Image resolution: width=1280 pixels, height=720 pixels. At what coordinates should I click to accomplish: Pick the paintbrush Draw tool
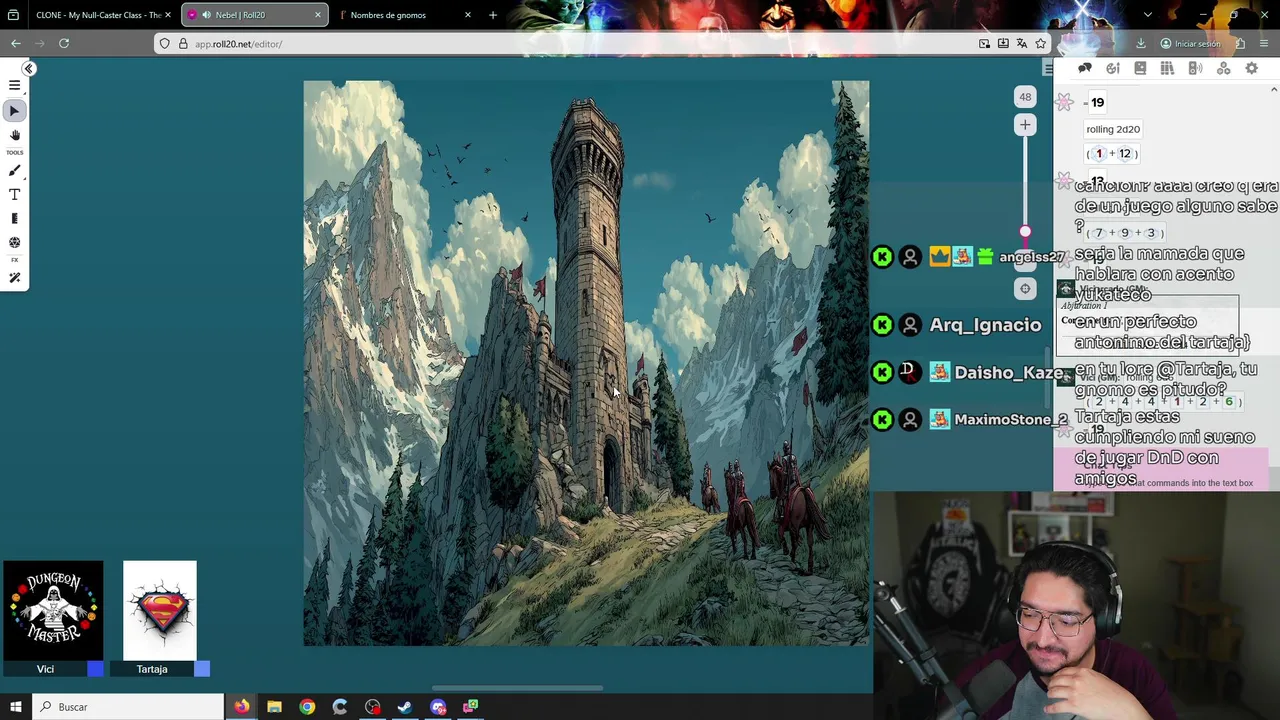(x=14, y=171)
